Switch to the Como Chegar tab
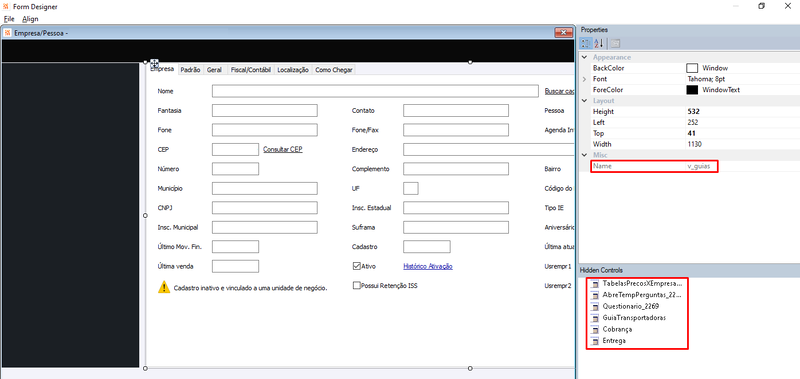 334,70
